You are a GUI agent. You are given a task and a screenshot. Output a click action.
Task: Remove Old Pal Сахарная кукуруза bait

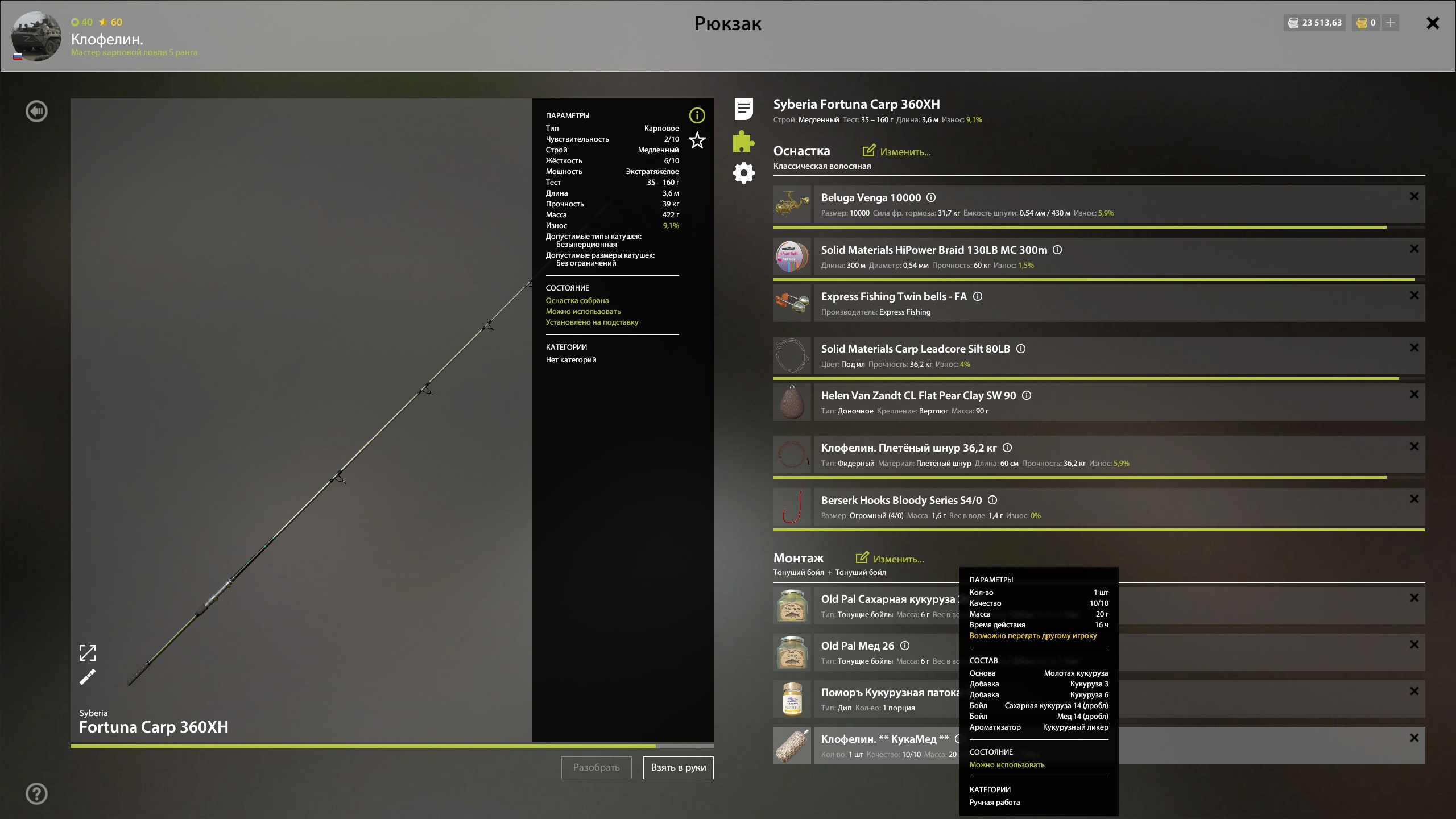tap(1414, 598)
